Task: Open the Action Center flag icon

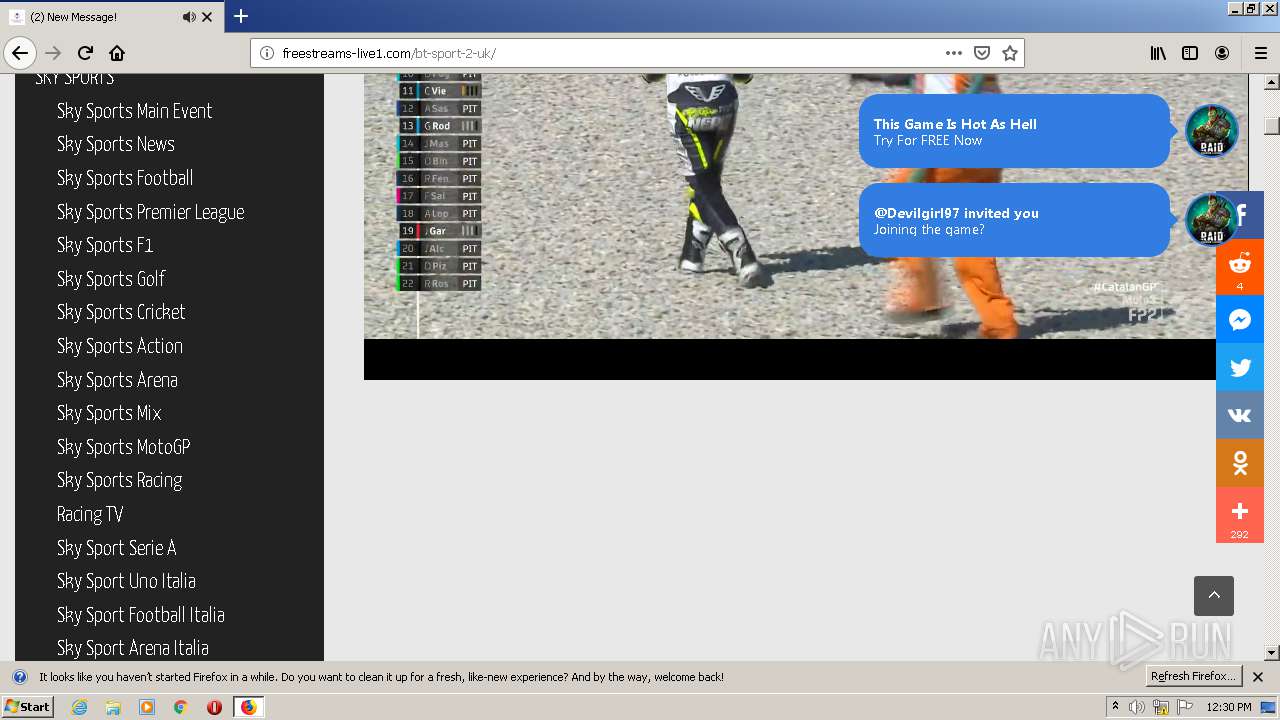Action: point(1185,707)
